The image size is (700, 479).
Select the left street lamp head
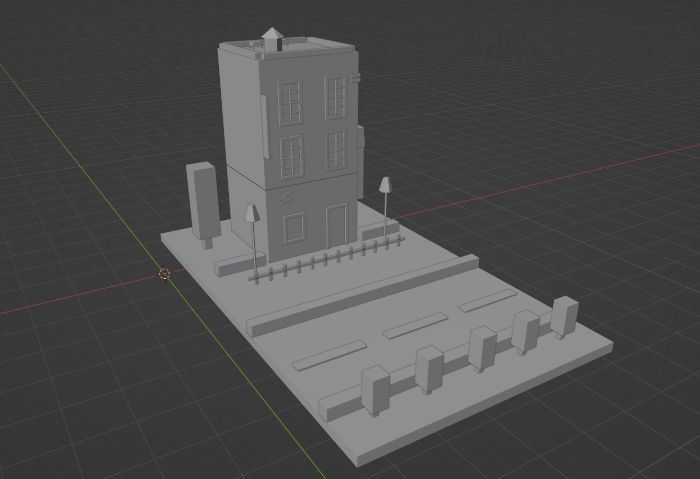pyautogui.click(x=252, y=212)
